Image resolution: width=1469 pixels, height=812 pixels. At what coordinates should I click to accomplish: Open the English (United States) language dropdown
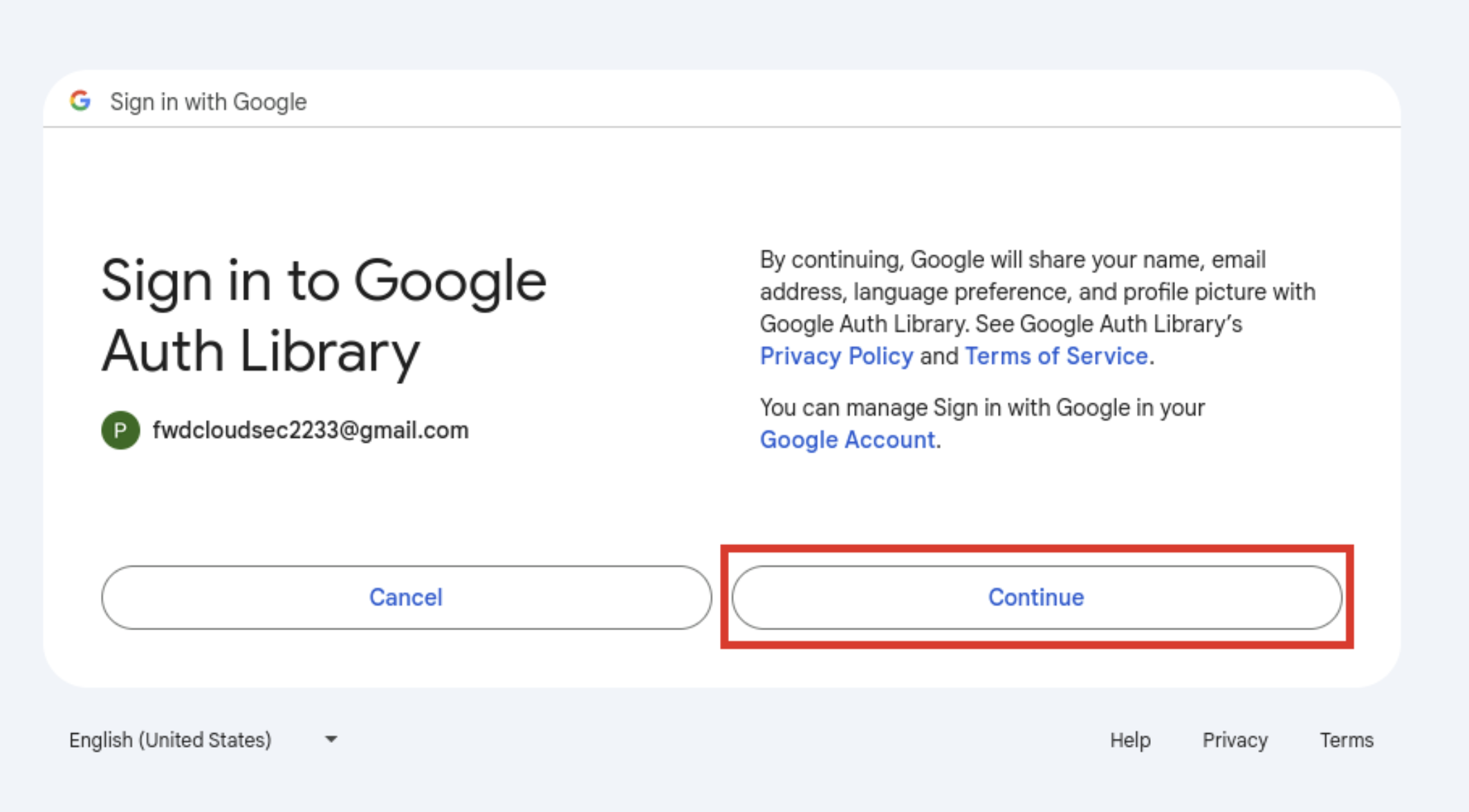pyautogui.click(x=203, y=740)
